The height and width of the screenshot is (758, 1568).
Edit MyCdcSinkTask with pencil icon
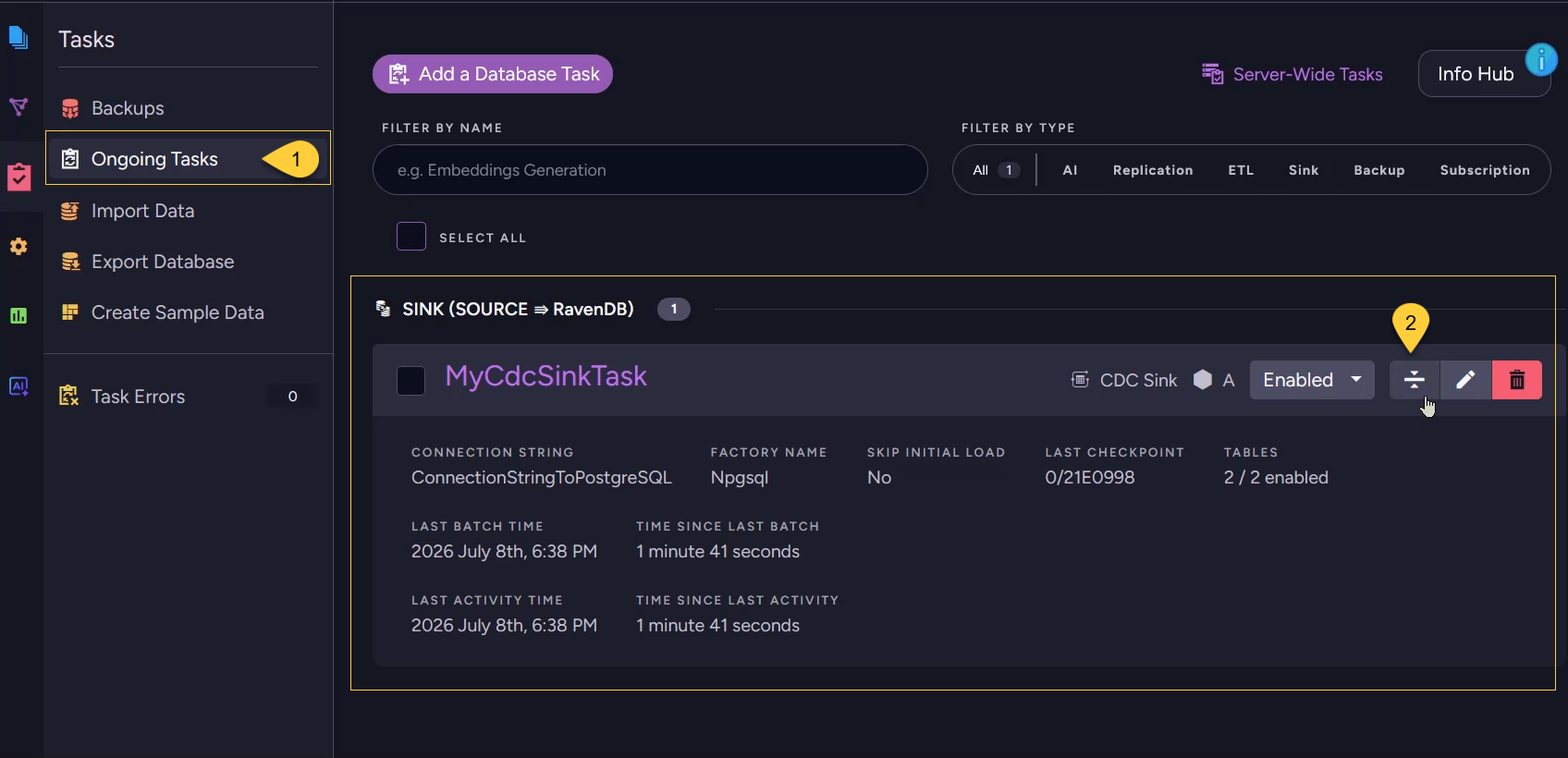[x=1465, y=380]
